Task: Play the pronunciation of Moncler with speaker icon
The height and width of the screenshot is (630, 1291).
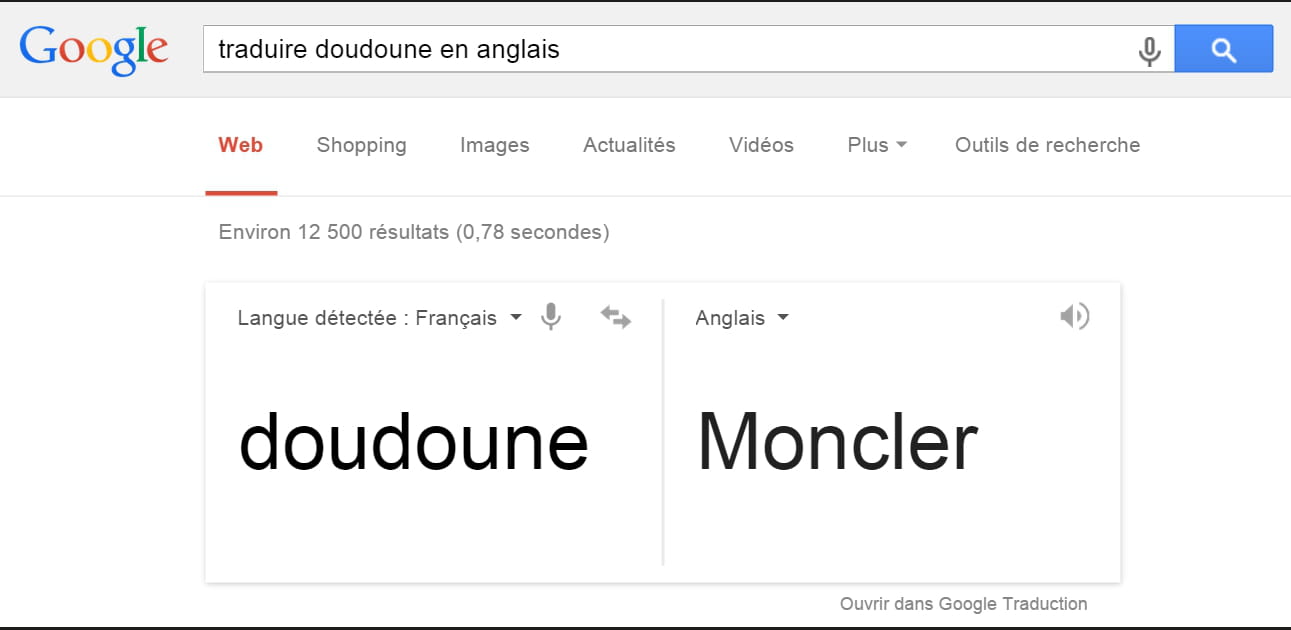Action: pos(1074,316)
